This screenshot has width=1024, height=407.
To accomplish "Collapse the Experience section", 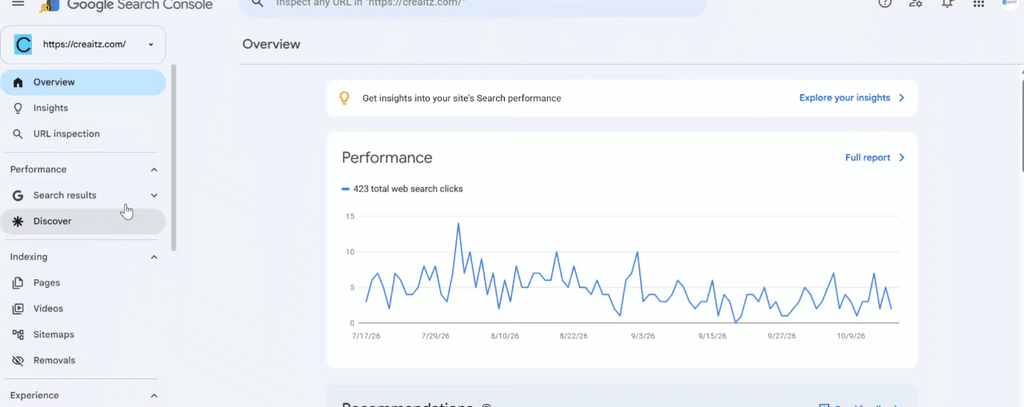I will pos(154,396).
